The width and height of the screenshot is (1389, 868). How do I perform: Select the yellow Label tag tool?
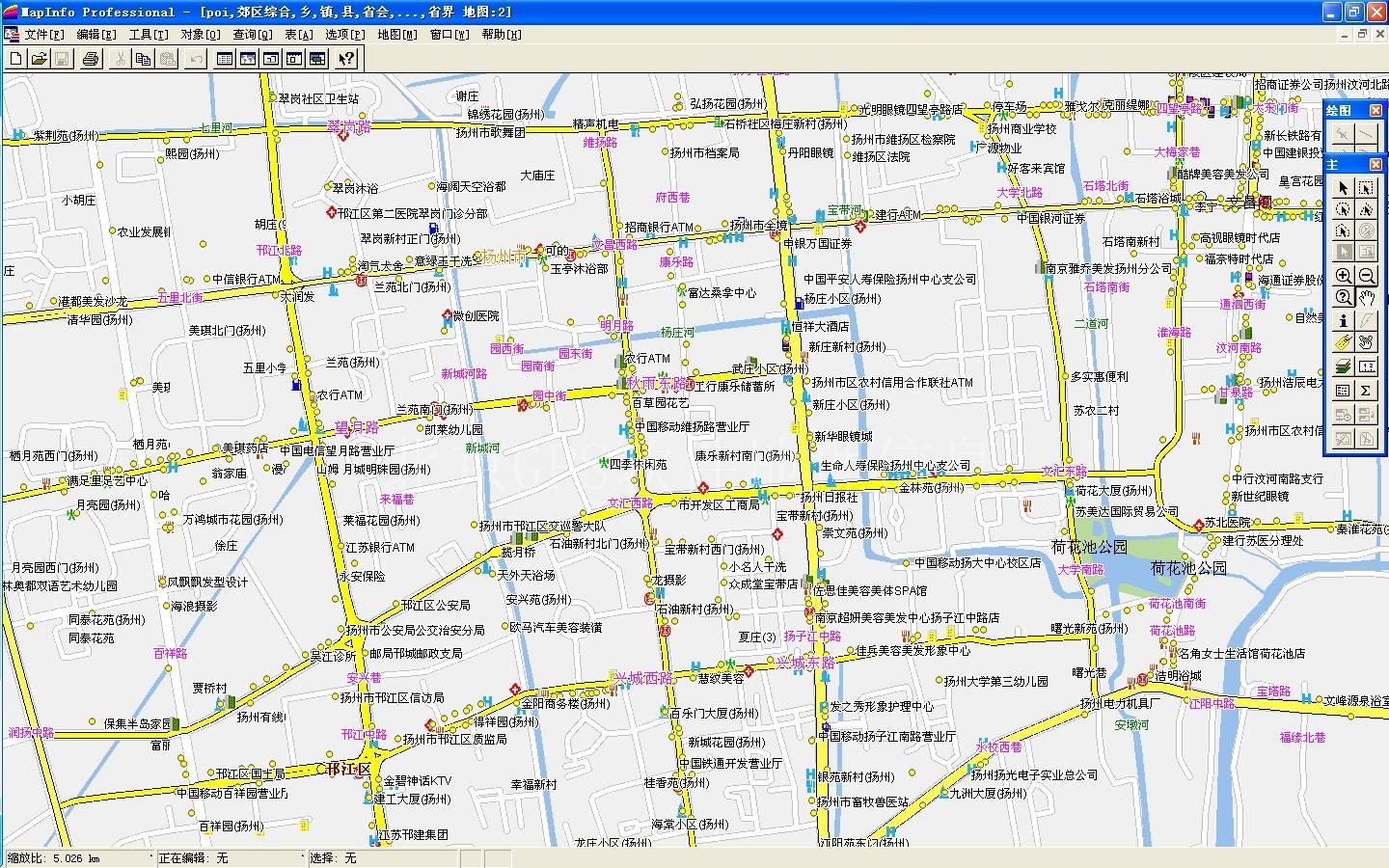1343,342
